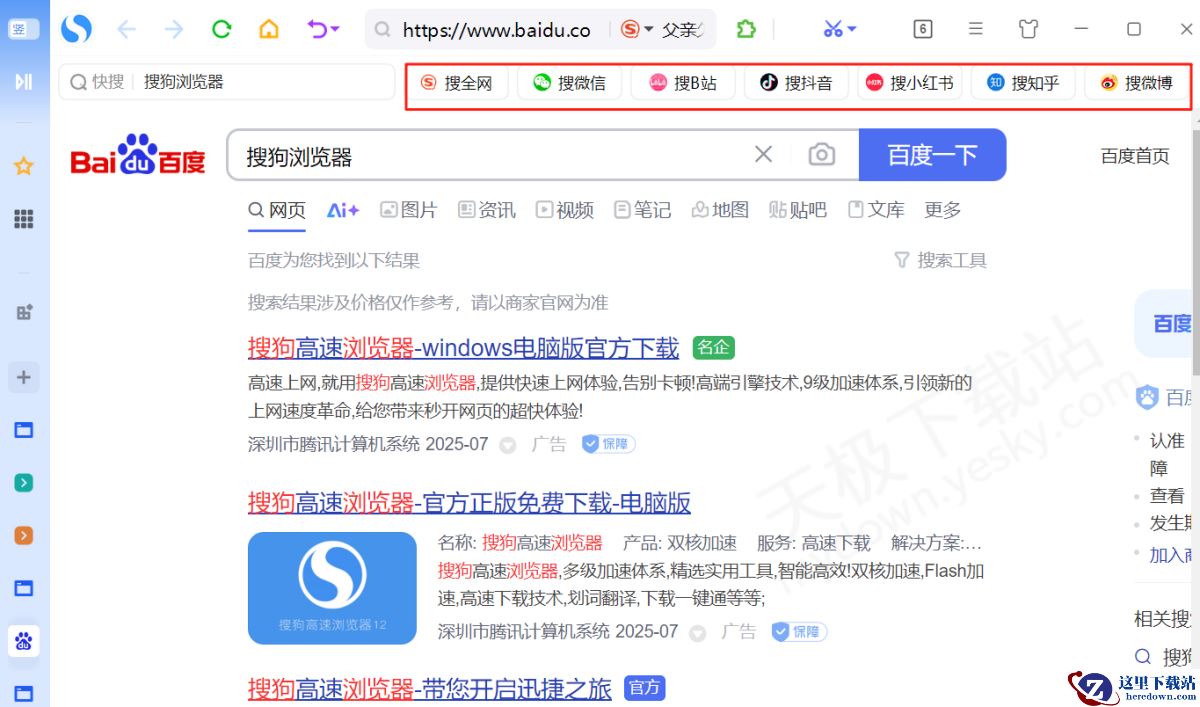Expand the undo closed tab dropdown arrow

(335, 30)
